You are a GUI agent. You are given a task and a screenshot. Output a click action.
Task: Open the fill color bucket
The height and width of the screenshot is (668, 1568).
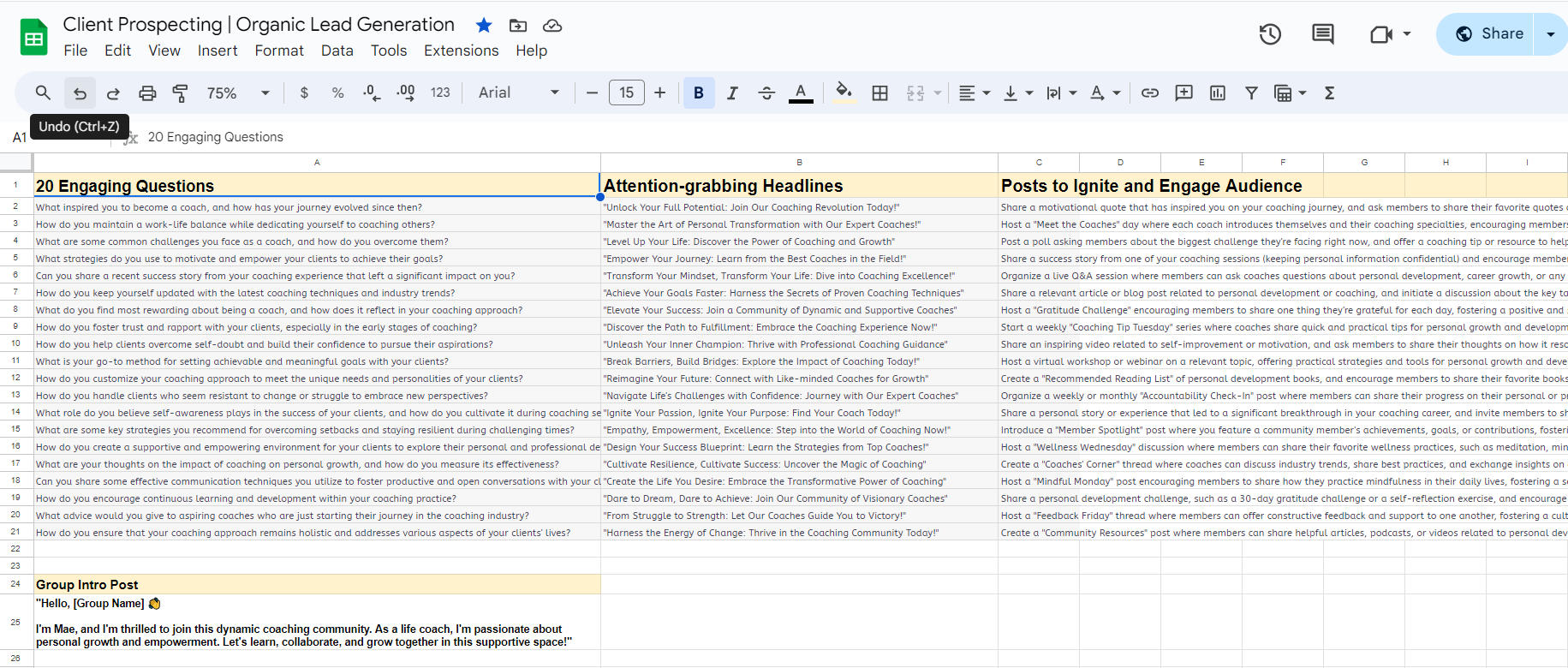point(844,92)
